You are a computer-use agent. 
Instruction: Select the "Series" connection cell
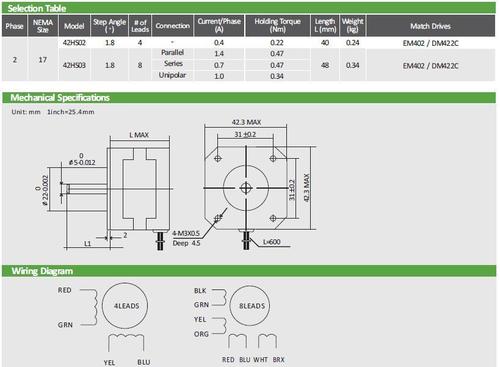point(173,64)
